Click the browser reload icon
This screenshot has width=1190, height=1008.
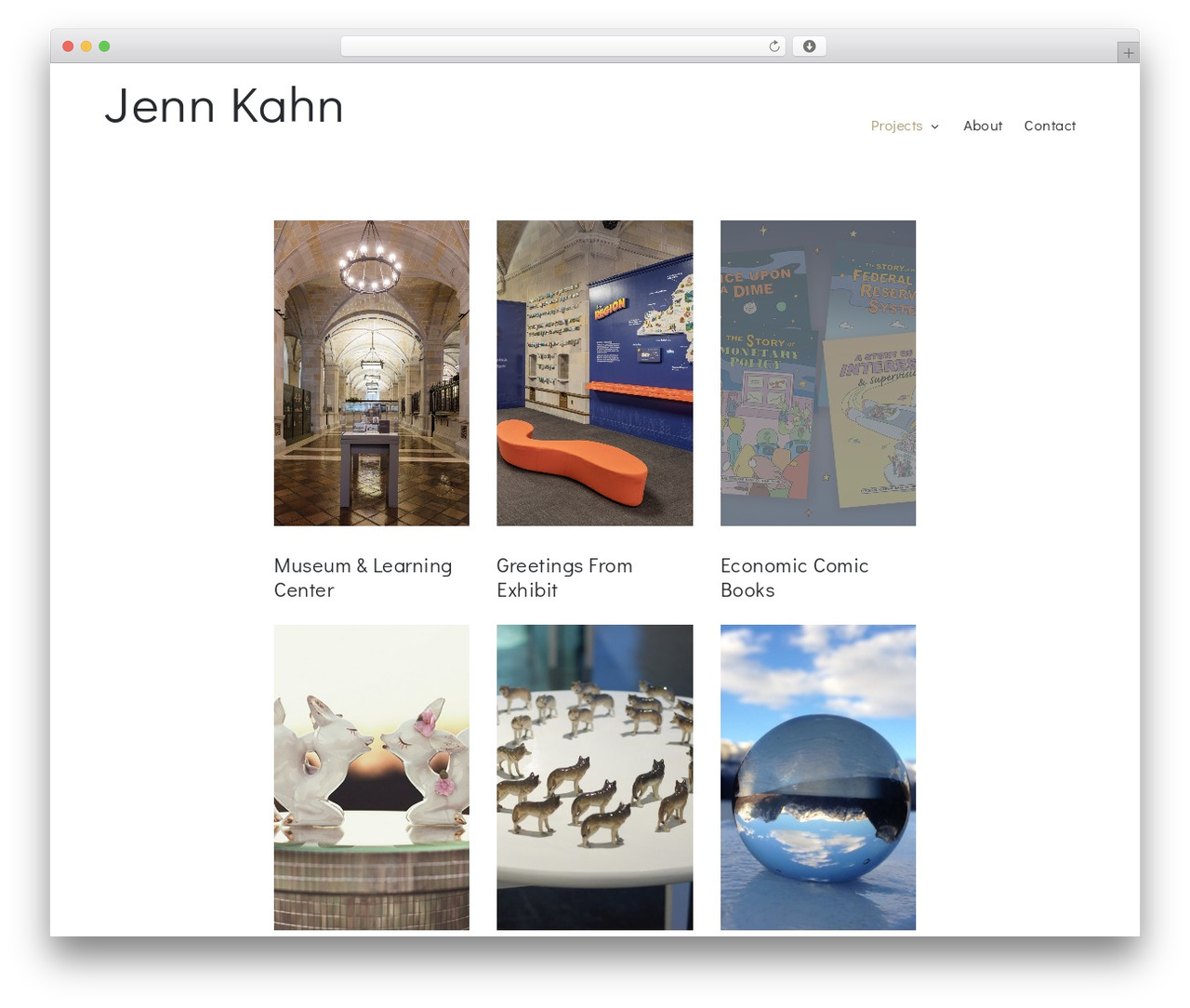tap(773, 46)
